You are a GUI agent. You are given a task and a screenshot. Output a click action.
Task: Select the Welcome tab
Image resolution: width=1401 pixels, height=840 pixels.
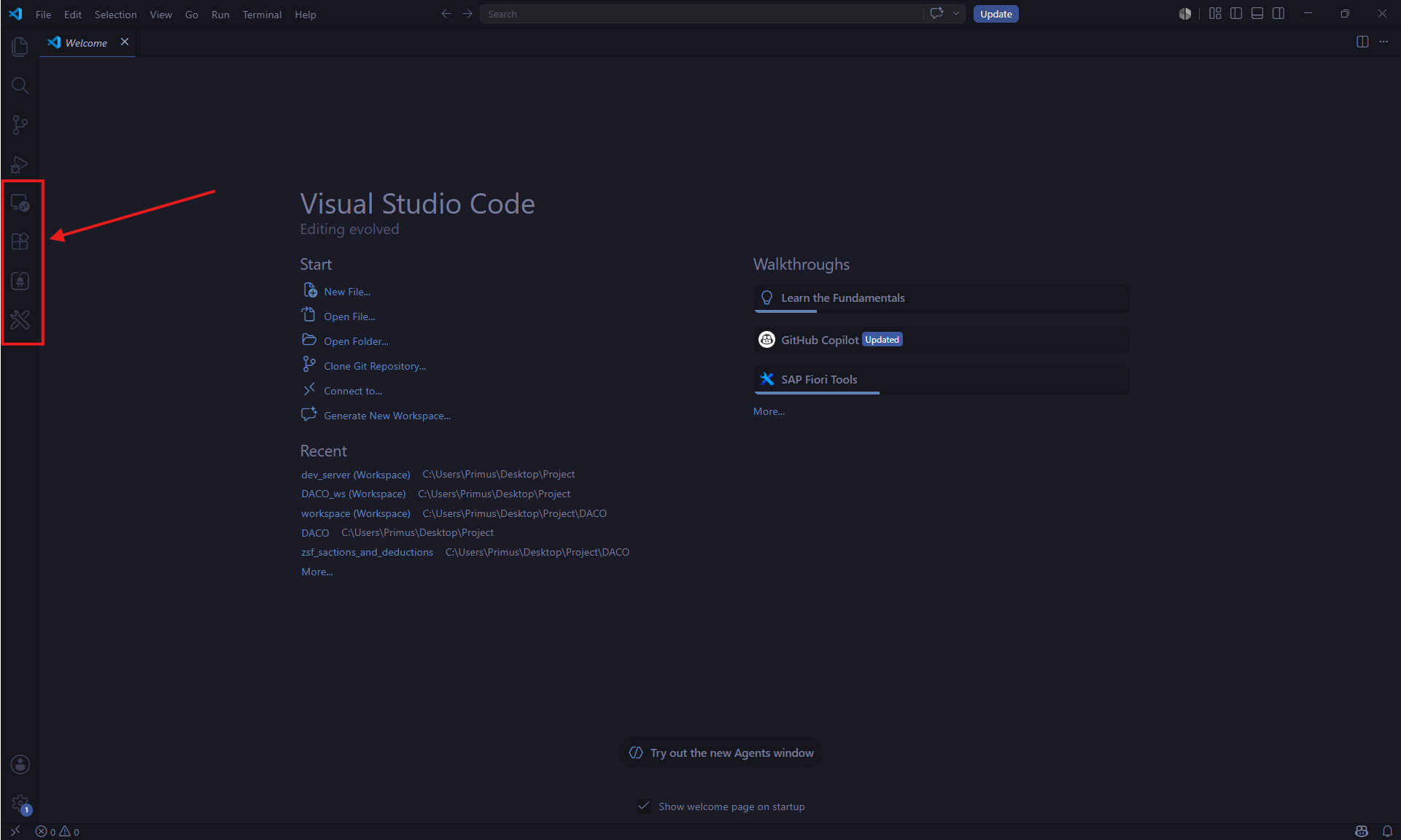click(x=86, y=43)
